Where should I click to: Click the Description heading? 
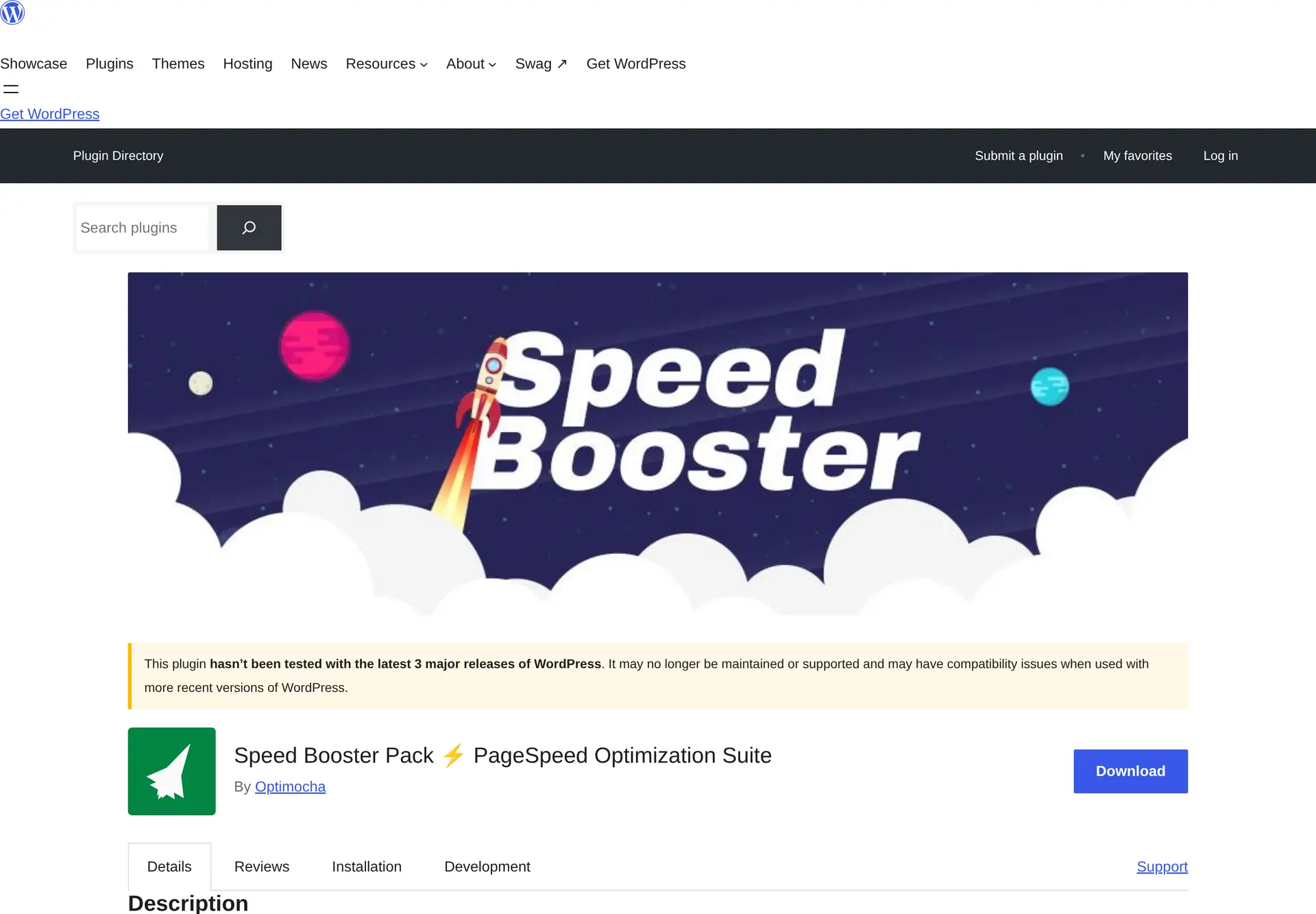(x=188, y=903)
